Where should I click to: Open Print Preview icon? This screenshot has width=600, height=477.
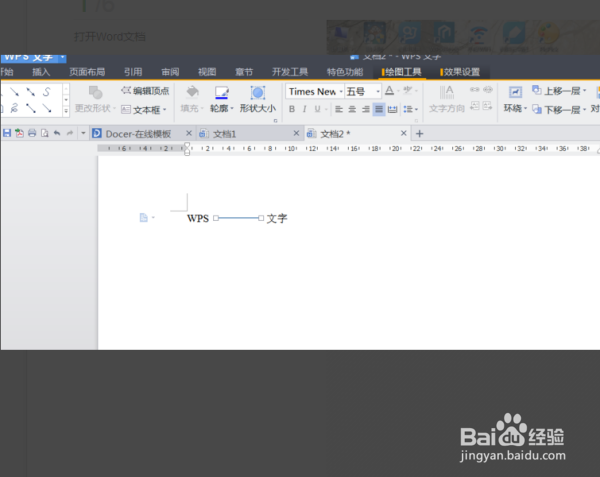coord(45,133)
